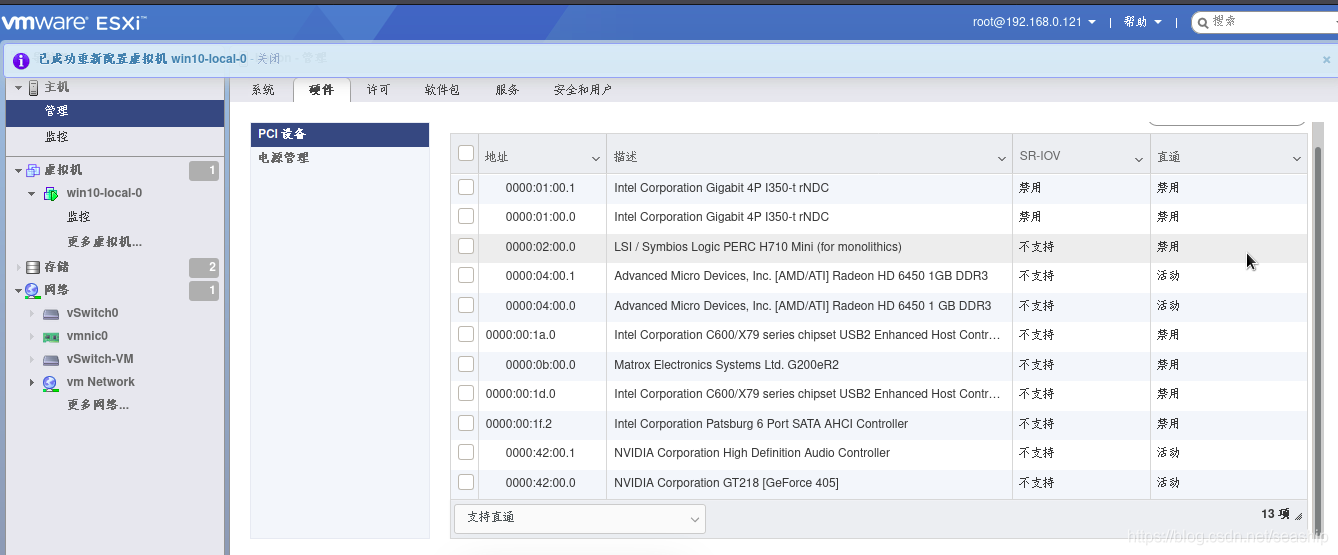
Task: Open 监控 under win10-local-0
Action: click(79, 217)
